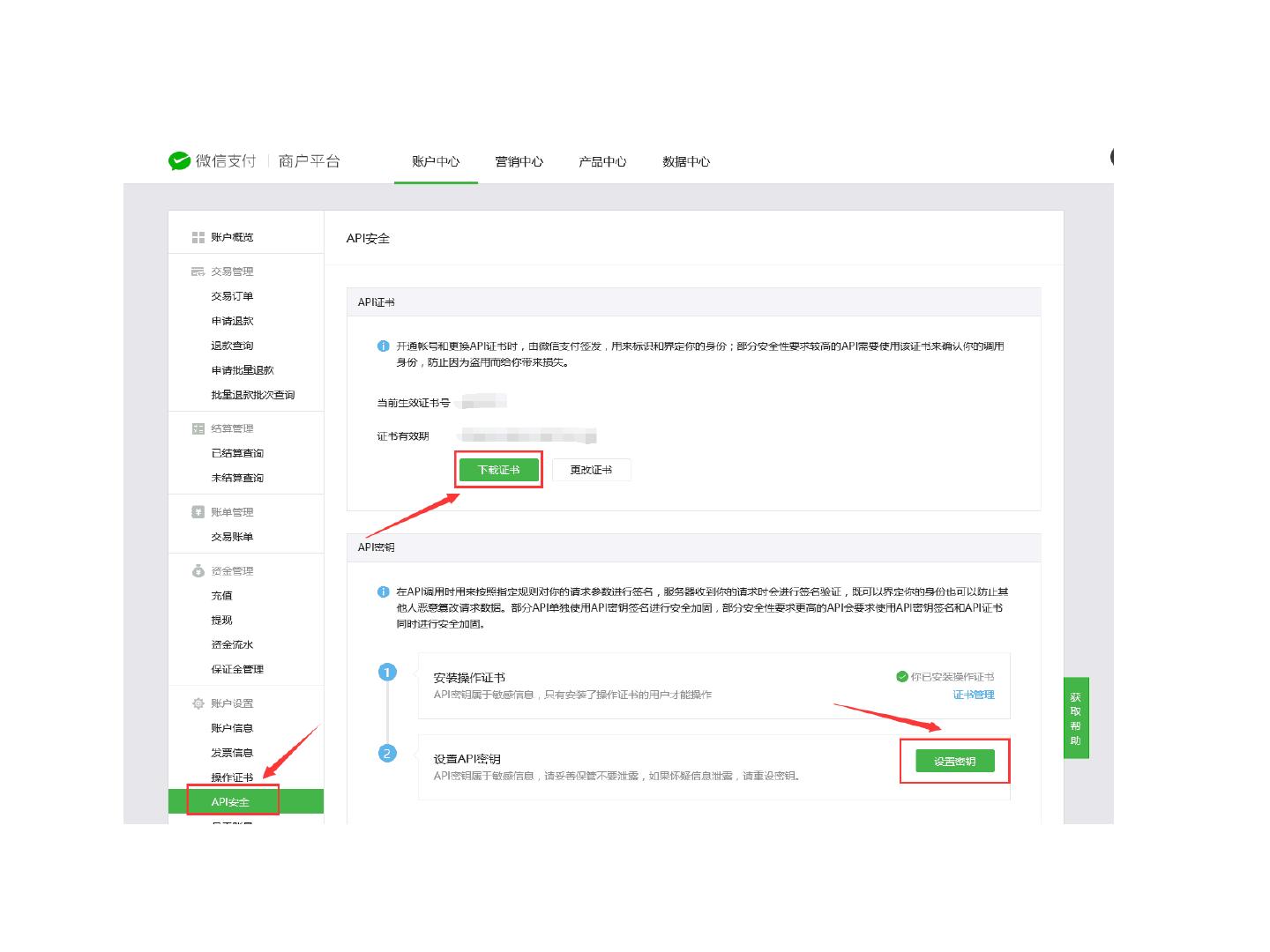Click the API安全 page title
Screen dimensions: 1270x952
[368, 239]
